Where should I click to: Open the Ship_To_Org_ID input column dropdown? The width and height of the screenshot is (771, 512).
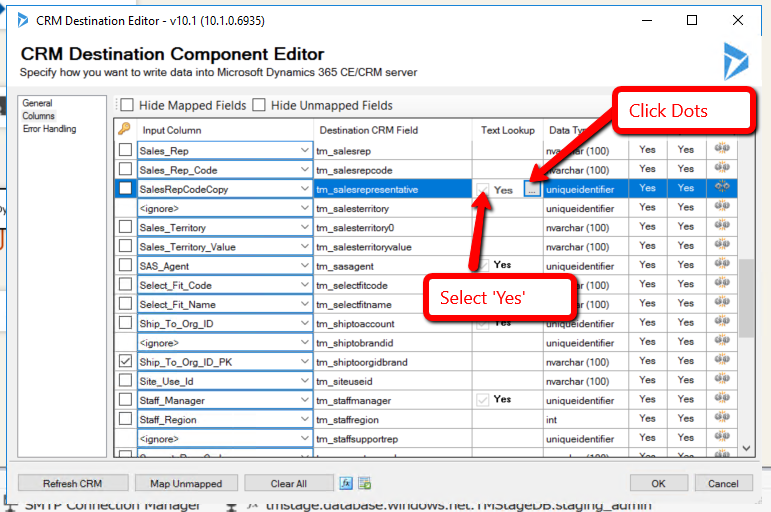(x=304, y=323)
